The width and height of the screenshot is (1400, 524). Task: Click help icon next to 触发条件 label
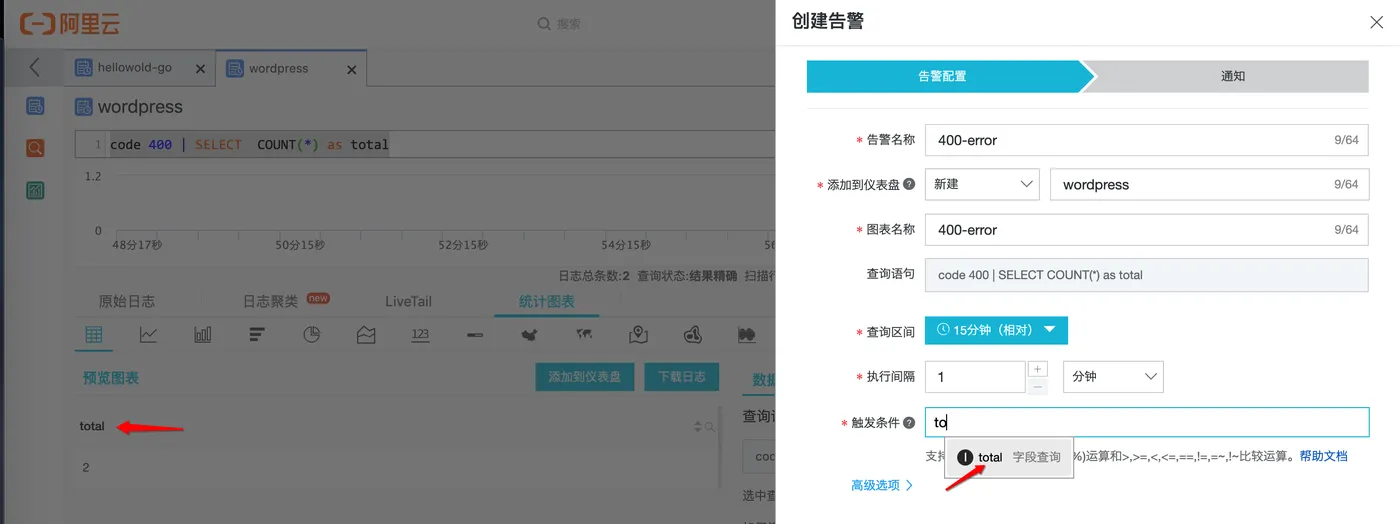909,423
